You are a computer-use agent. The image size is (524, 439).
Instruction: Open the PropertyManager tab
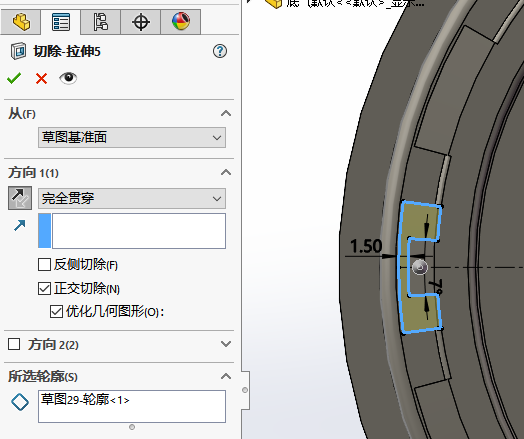(x=60, y=22)
